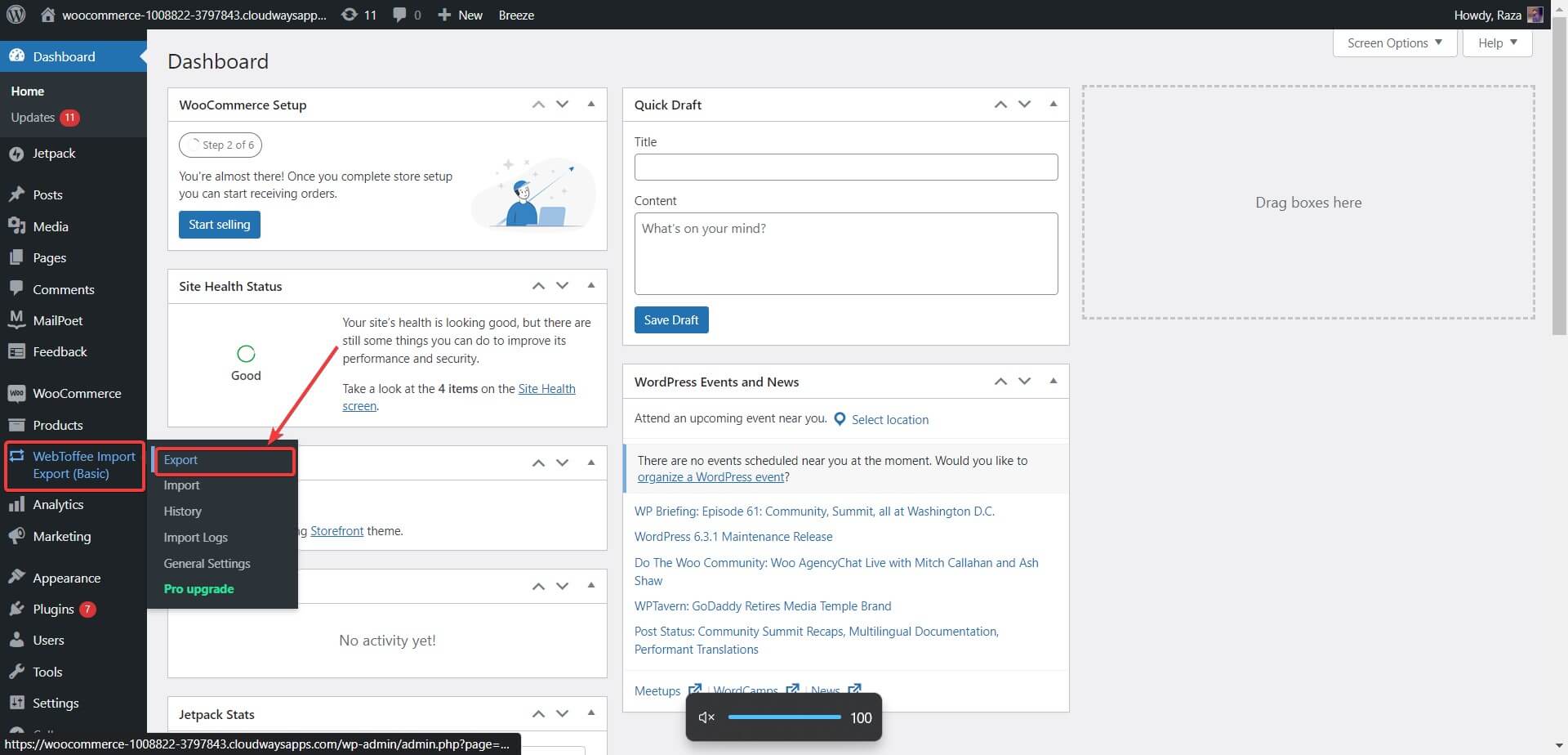Screen dimensions: 1568x755
Task: Move Quick Draft panel down
Action: pyautogui.click(x=1024, y=105)
